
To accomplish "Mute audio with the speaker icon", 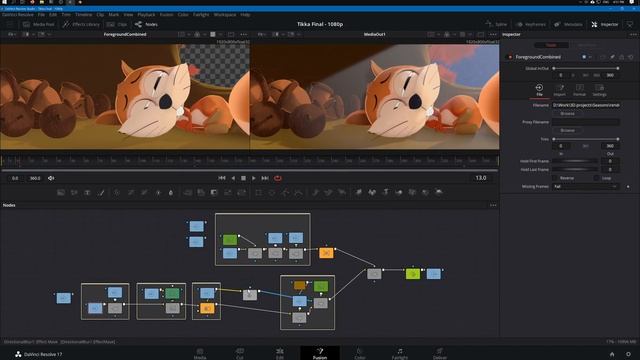I will point(51,178).
